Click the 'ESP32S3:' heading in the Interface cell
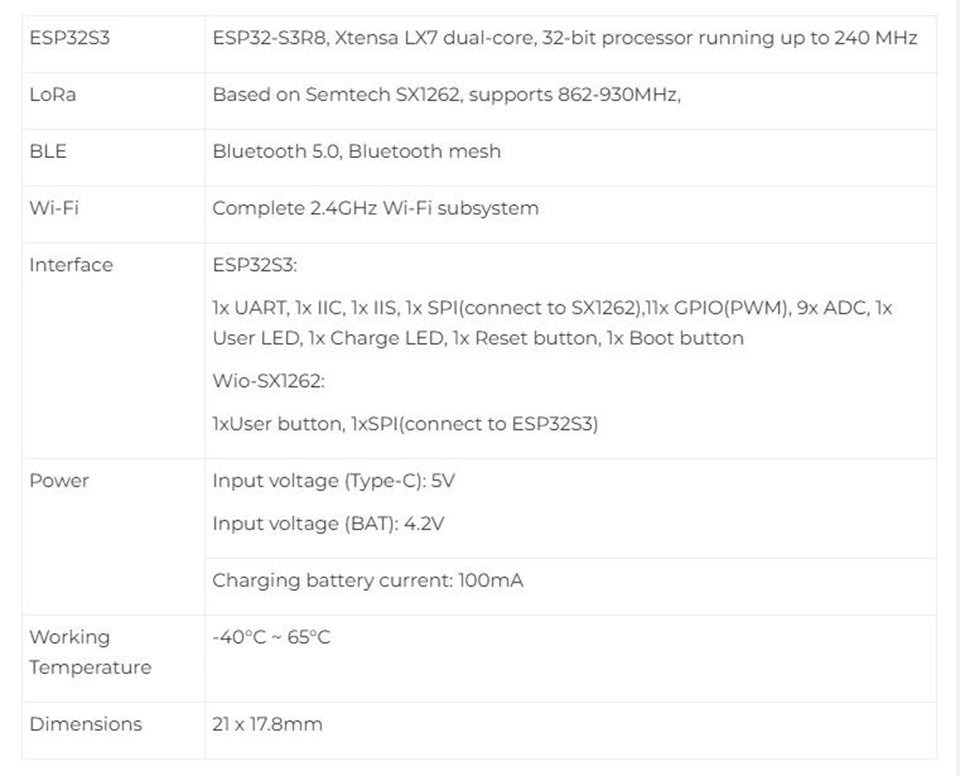 coord(255,265)
